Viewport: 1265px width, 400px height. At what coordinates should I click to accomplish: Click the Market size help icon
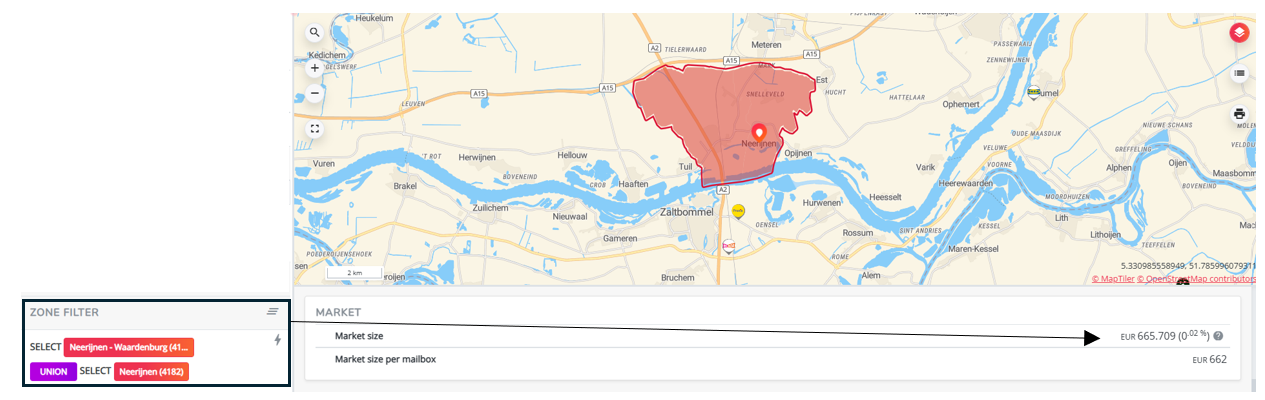[1219, 337]
